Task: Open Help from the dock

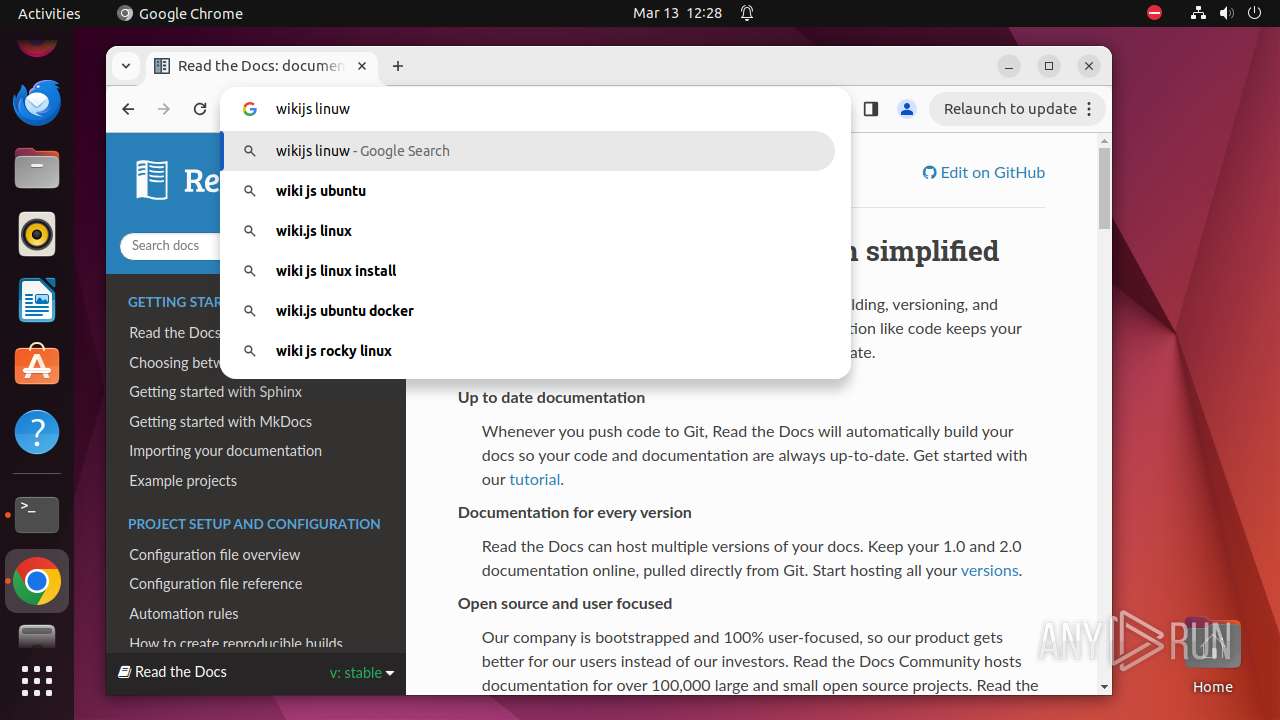Action: click(x=37, y=432)
